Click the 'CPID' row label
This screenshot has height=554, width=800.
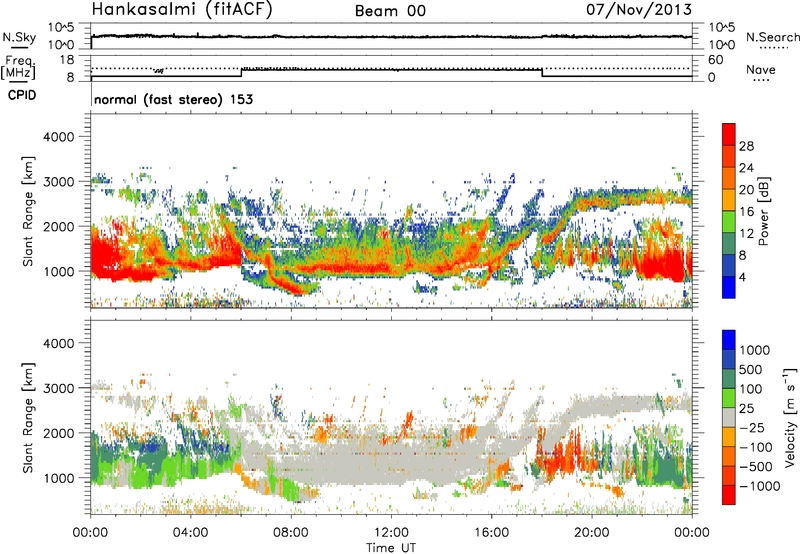[x=22, y=95]
